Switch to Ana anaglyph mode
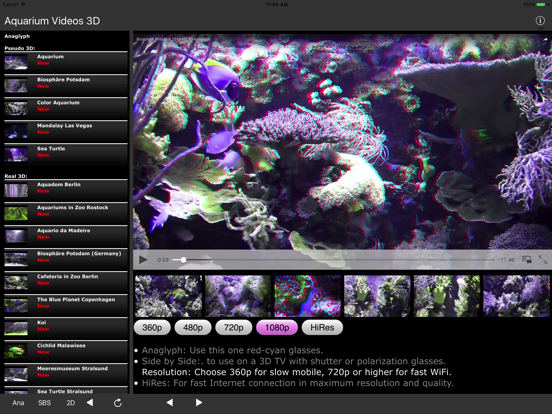The height and width of the screenshot is (414, 552). pyautogui.click(x=18, y=403)
